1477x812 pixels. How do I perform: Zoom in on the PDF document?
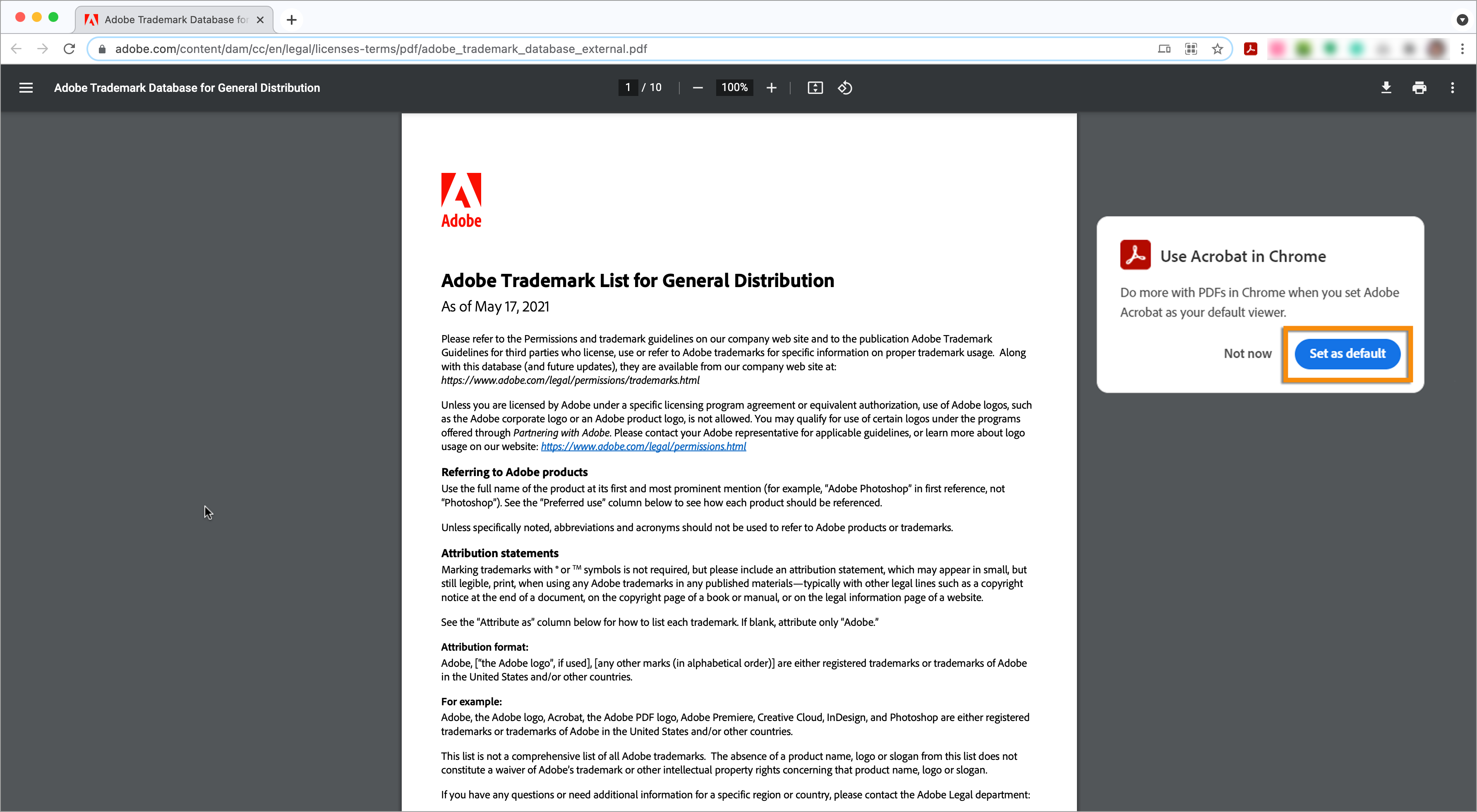click(x=771, y=87)
